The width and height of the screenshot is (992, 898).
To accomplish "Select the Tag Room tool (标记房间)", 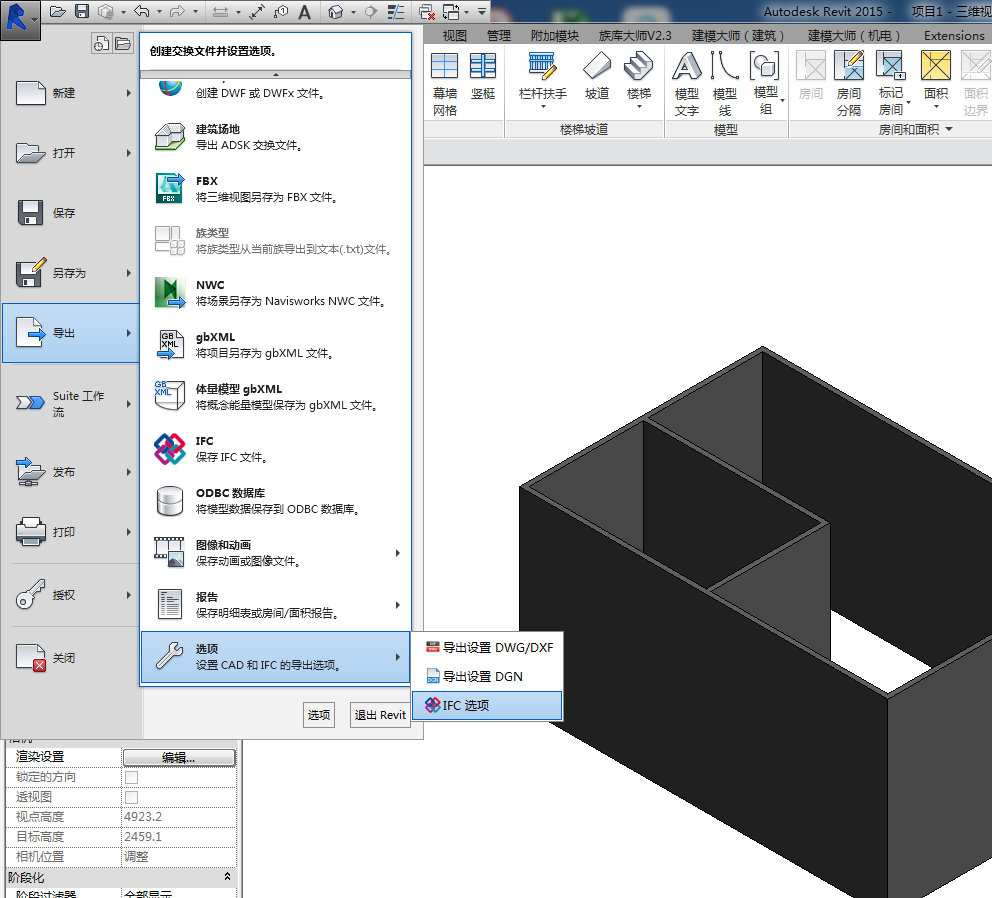I will (x=891, y=85).
